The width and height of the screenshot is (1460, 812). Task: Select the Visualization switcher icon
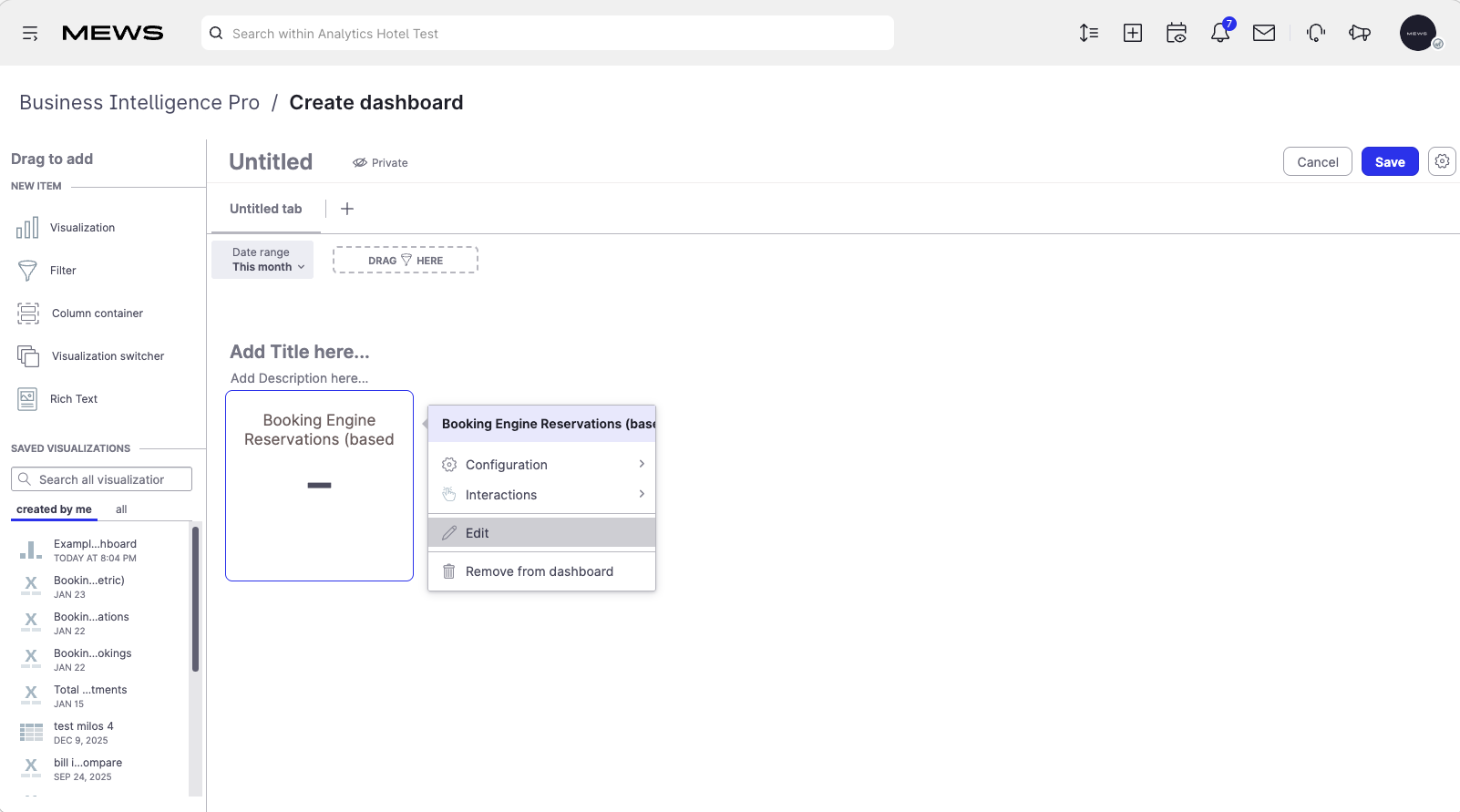28,356
